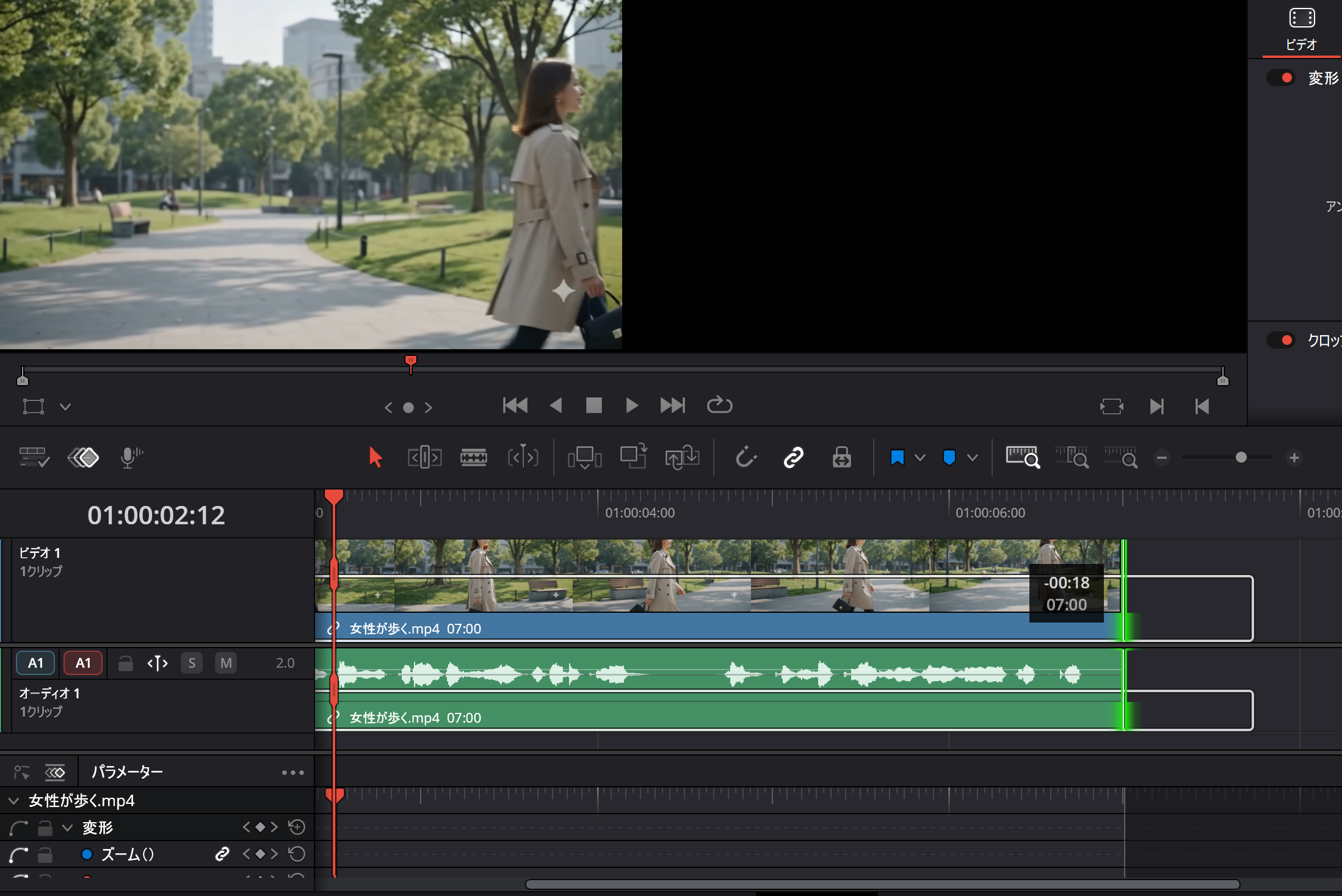Toggle the 変形 transform enable switch
Viewport: 1342px width, 896px height.
[x=1282, y=78]
